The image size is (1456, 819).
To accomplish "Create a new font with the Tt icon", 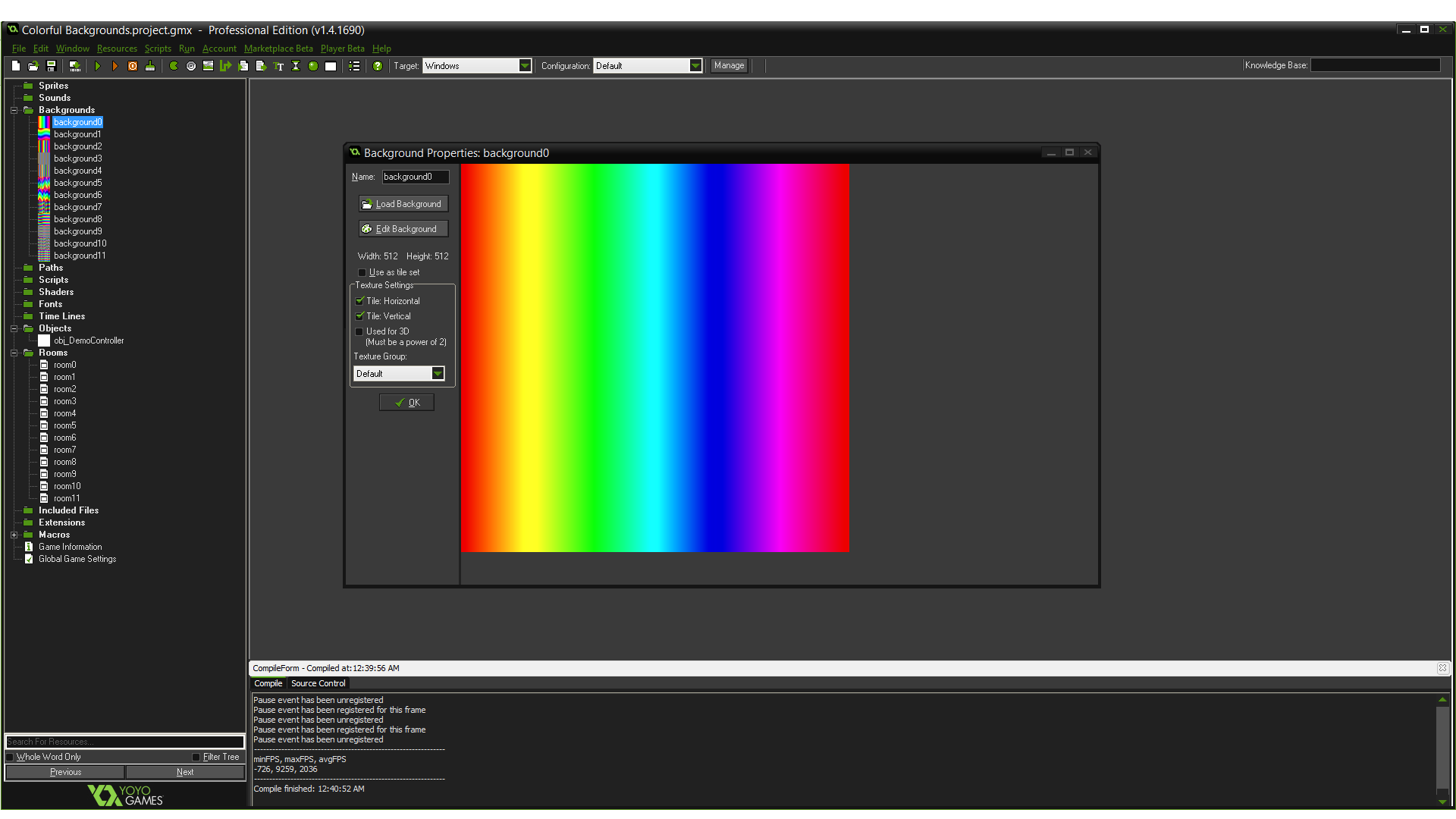I will pos(278,66).
